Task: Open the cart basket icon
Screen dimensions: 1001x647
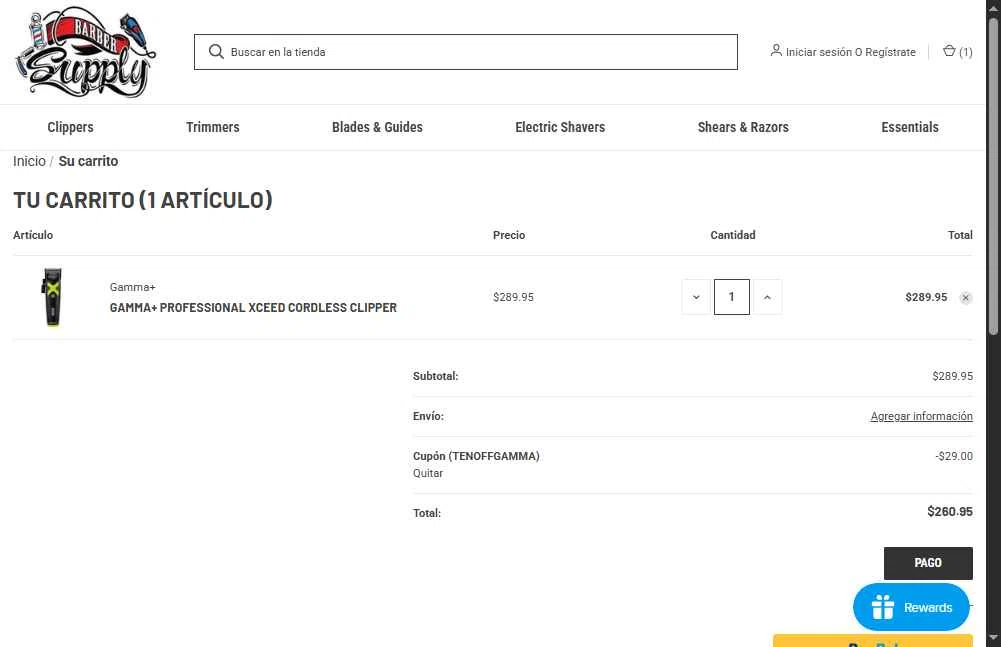Action: tap(949, 51)
